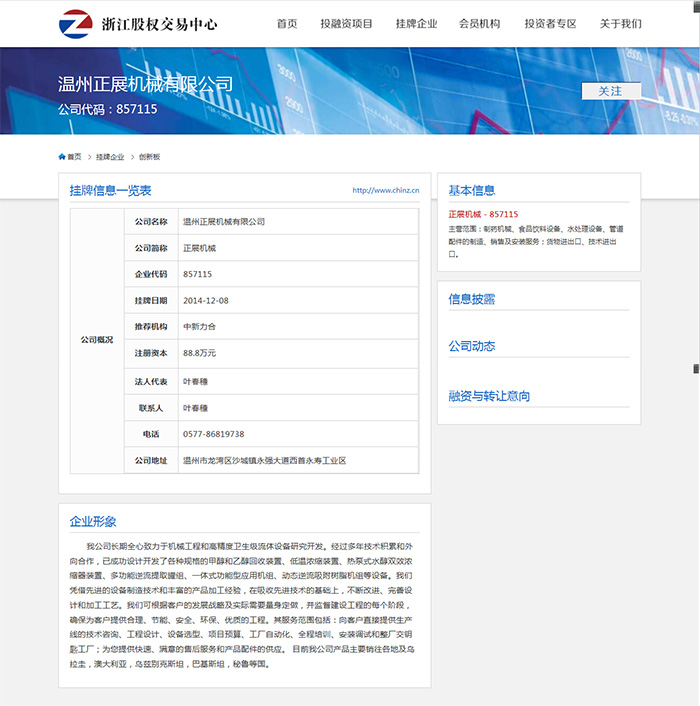Open 会员机构 from the navigation bar
This screenshot has width=700, height=706.
click(x=479, y=23)
